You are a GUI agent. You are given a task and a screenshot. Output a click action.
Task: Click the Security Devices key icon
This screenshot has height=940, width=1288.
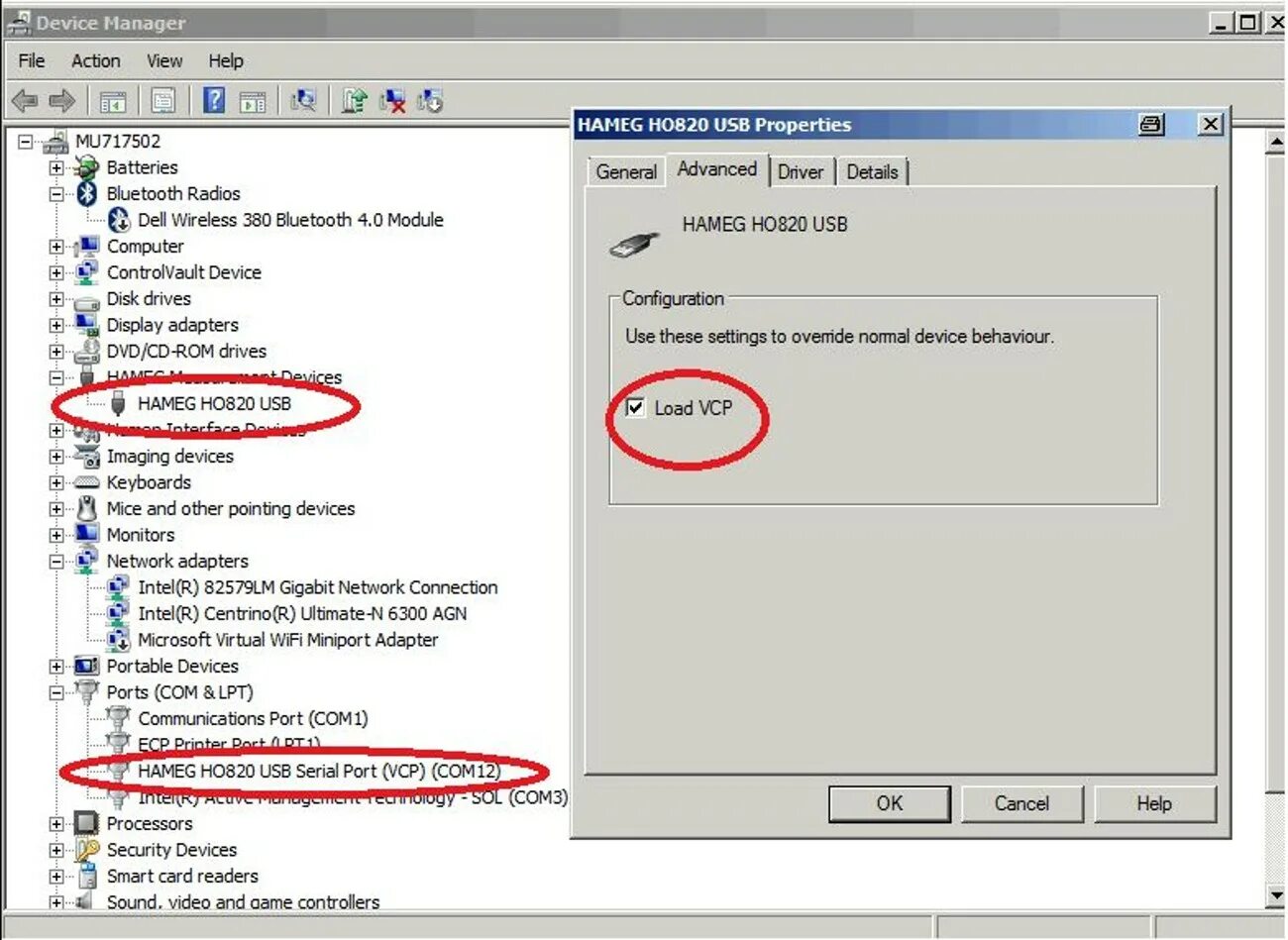[x=87, y=850]
